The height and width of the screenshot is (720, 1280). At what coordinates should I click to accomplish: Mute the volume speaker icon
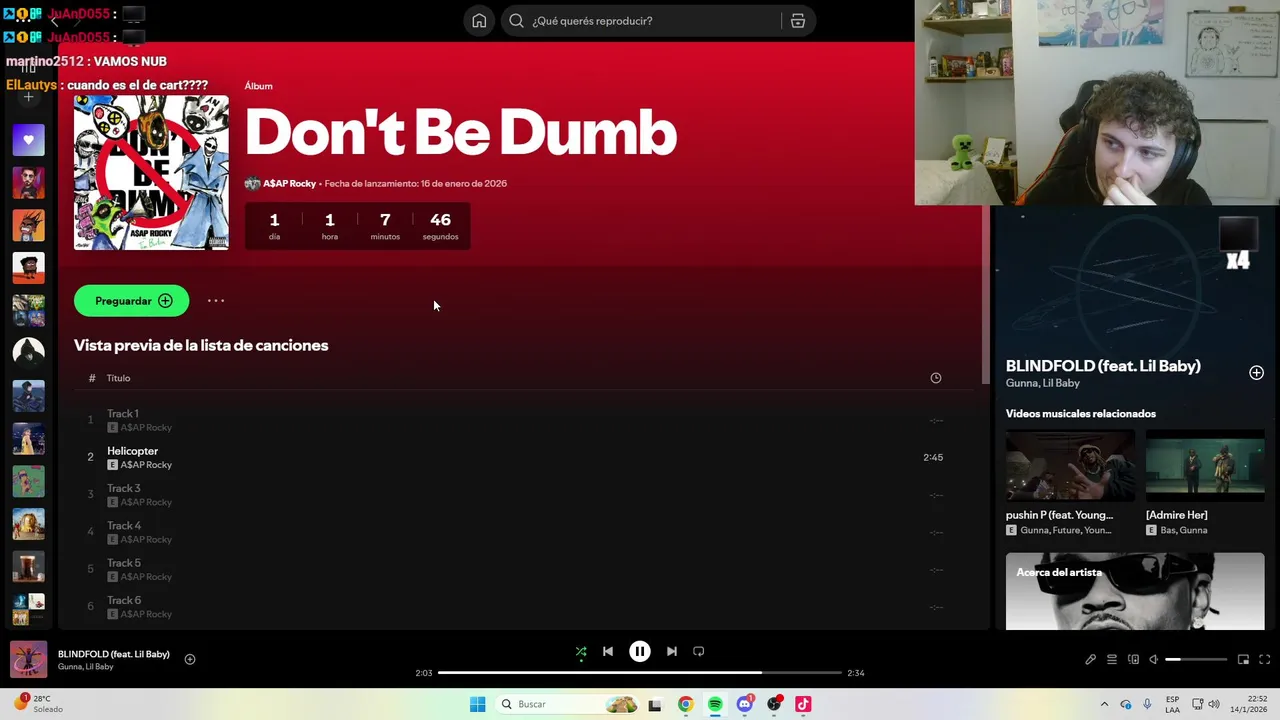(x=1153, y=659)
